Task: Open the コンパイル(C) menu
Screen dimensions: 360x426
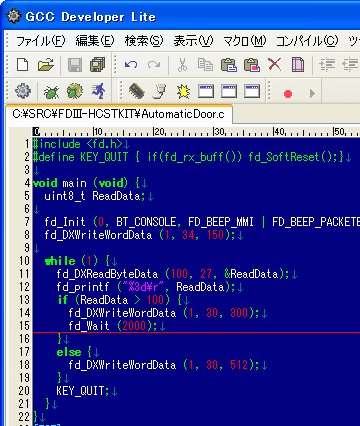Action: tap(307, 41)
